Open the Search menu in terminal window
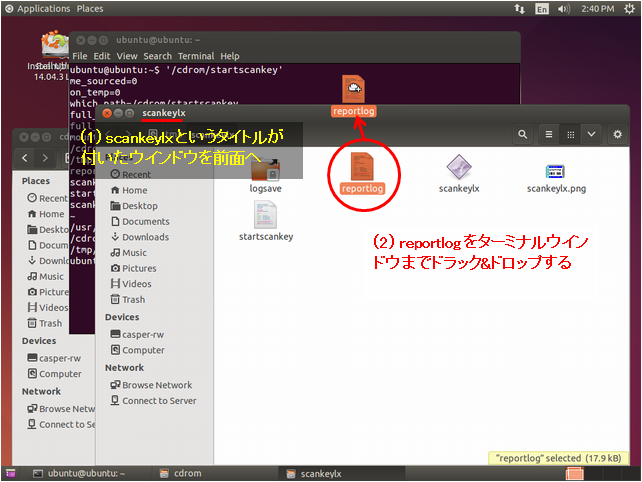 tap(158, 56)
